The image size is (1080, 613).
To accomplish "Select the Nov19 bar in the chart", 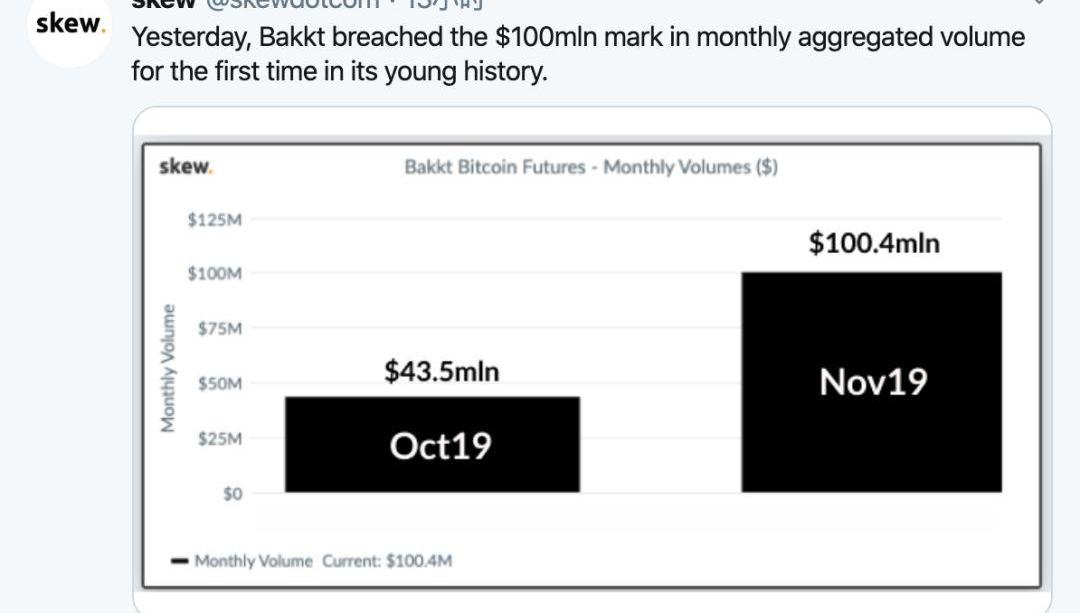I will click(871, 382).
